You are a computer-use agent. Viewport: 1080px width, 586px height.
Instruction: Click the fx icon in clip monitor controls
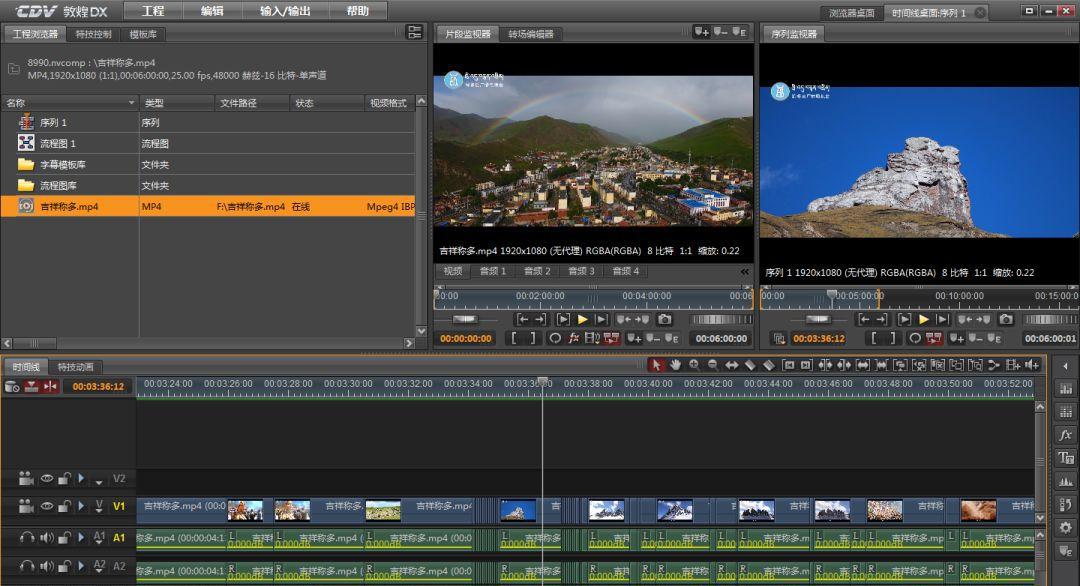pos(573,338)
